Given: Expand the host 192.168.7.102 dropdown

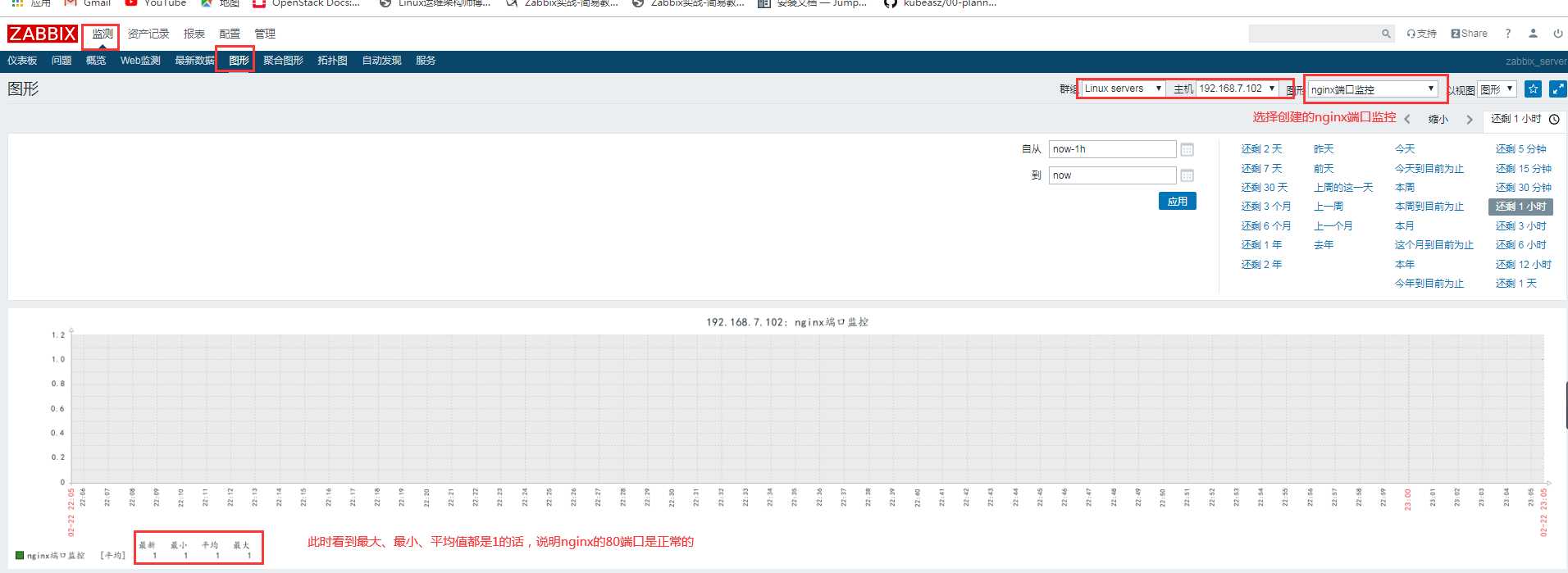Looking at the screenshot, I should click(x=1238, y=89).
